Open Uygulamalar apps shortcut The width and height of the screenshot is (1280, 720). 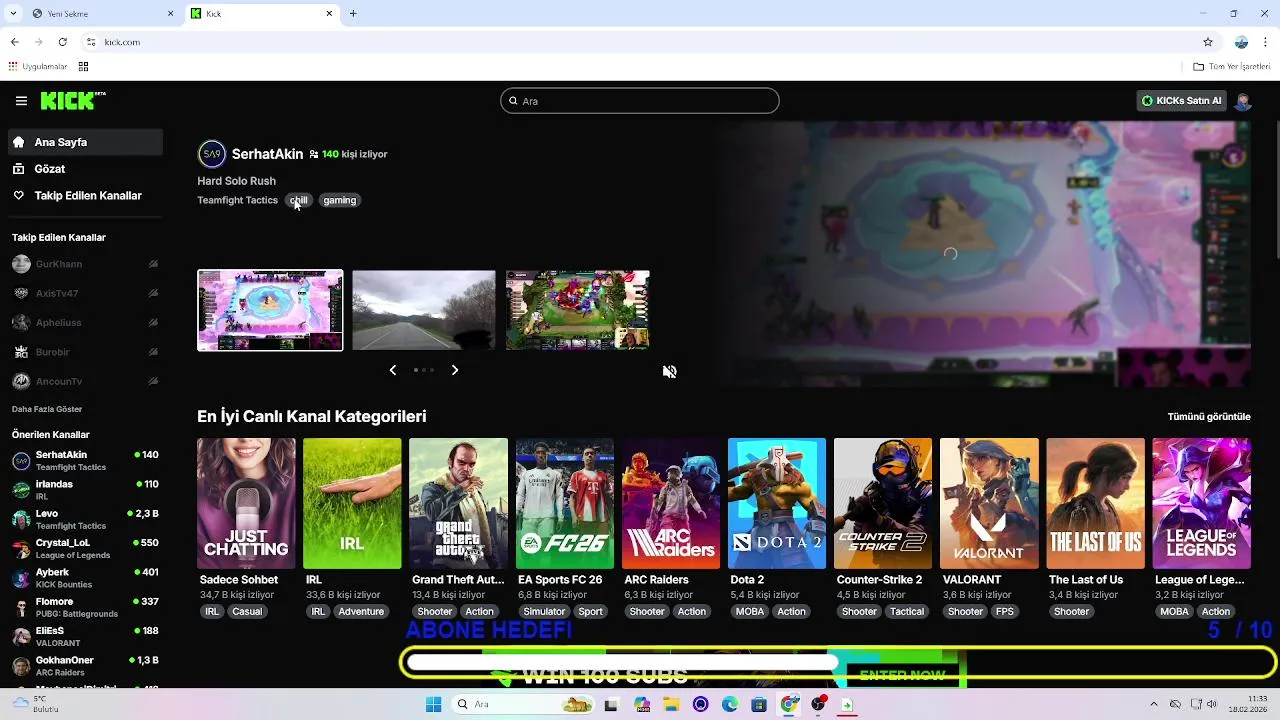(37, 67)
